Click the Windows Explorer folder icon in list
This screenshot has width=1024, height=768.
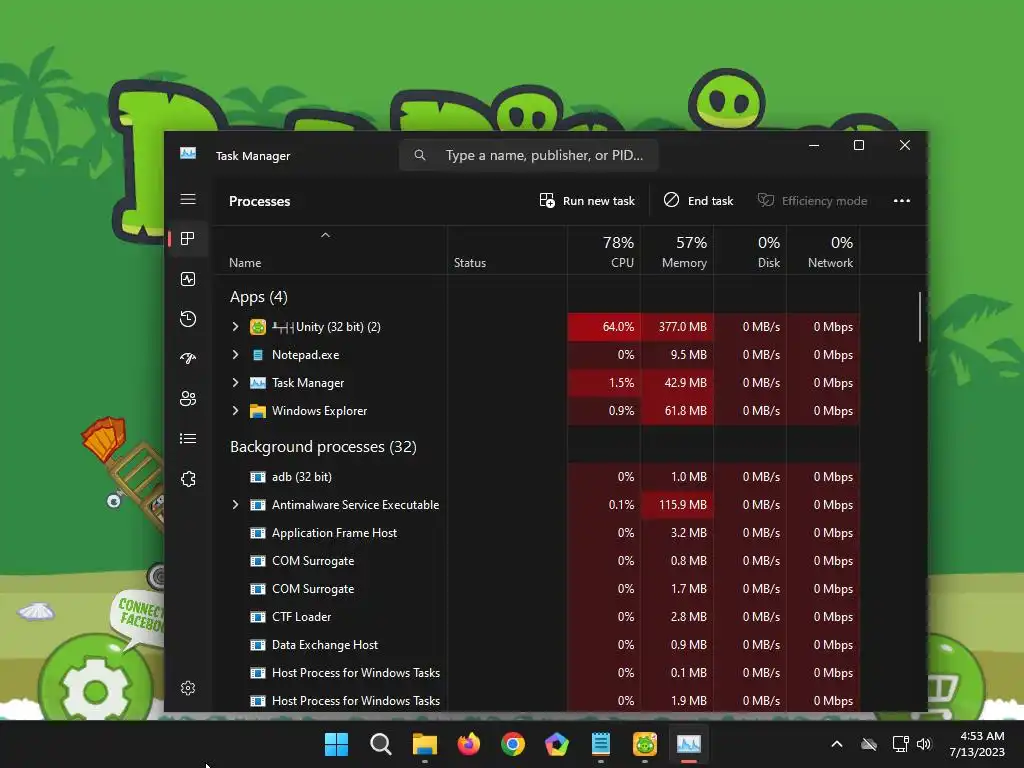tap(258, 411)
